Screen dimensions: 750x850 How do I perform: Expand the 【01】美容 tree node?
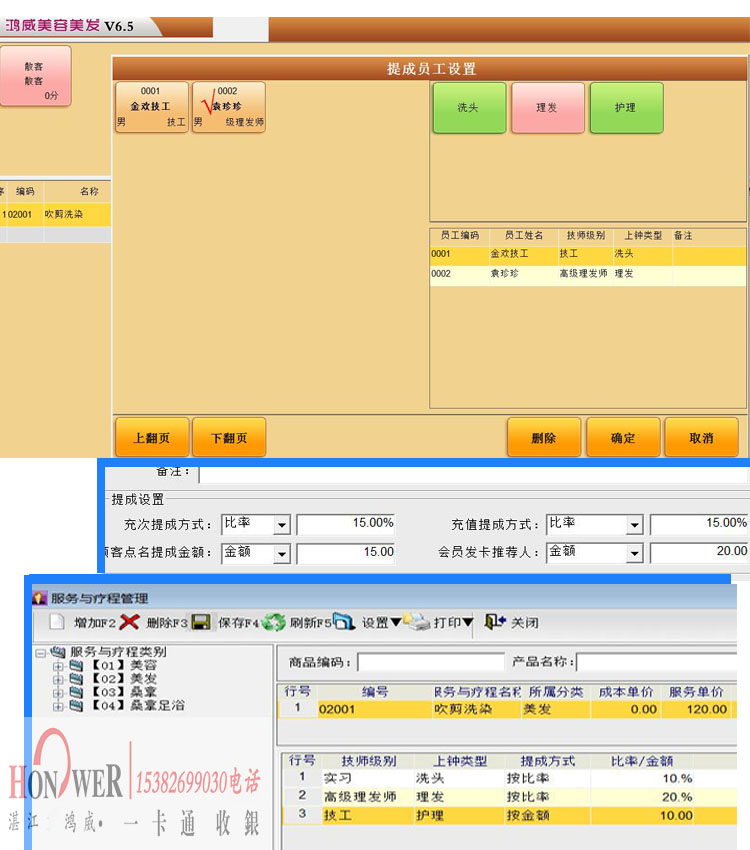[58, 666]
